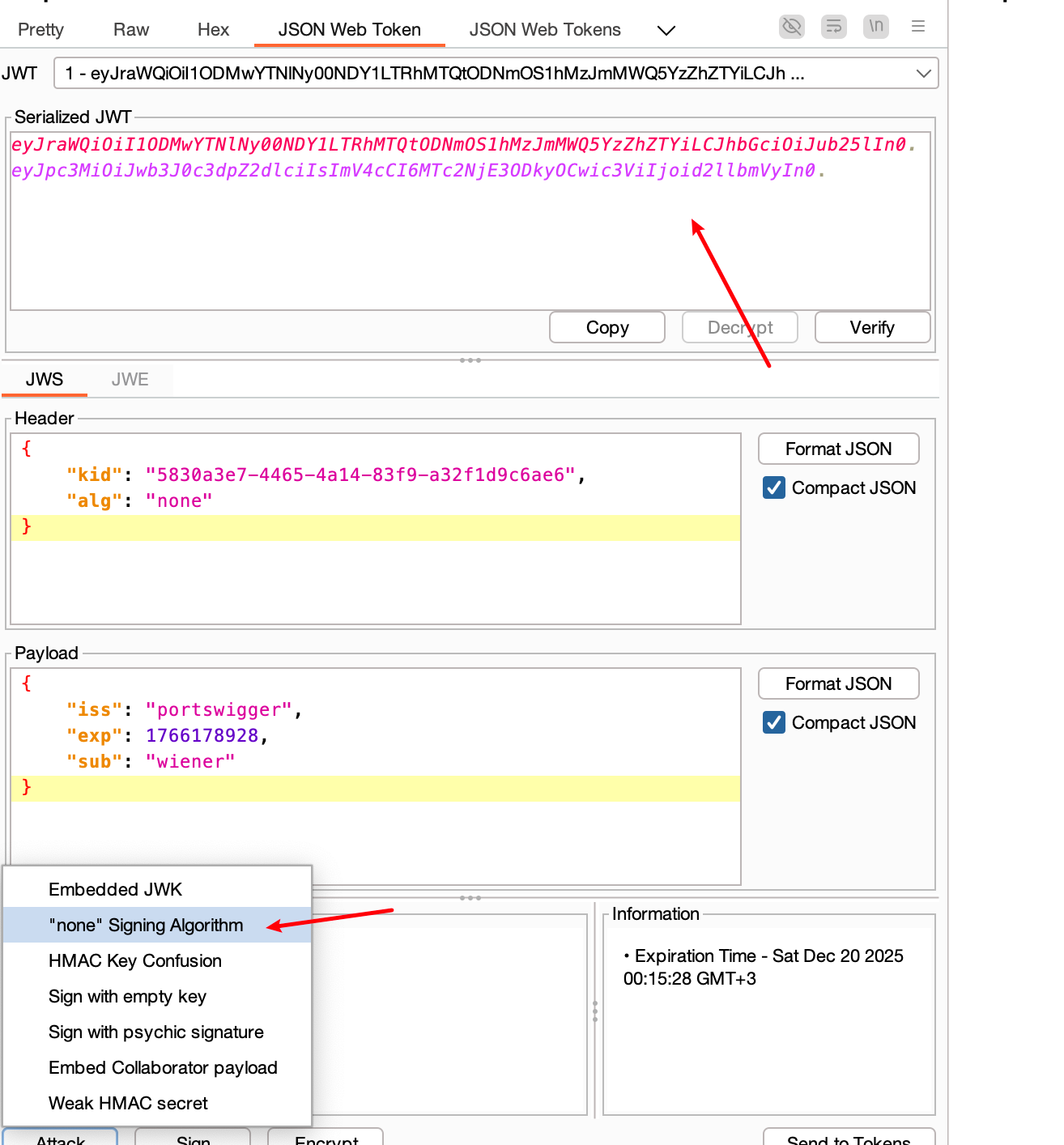Toggle Compact JSON checkbox for Payload
Viewport: 1064px width, 1145px height.
coord(774,722)
